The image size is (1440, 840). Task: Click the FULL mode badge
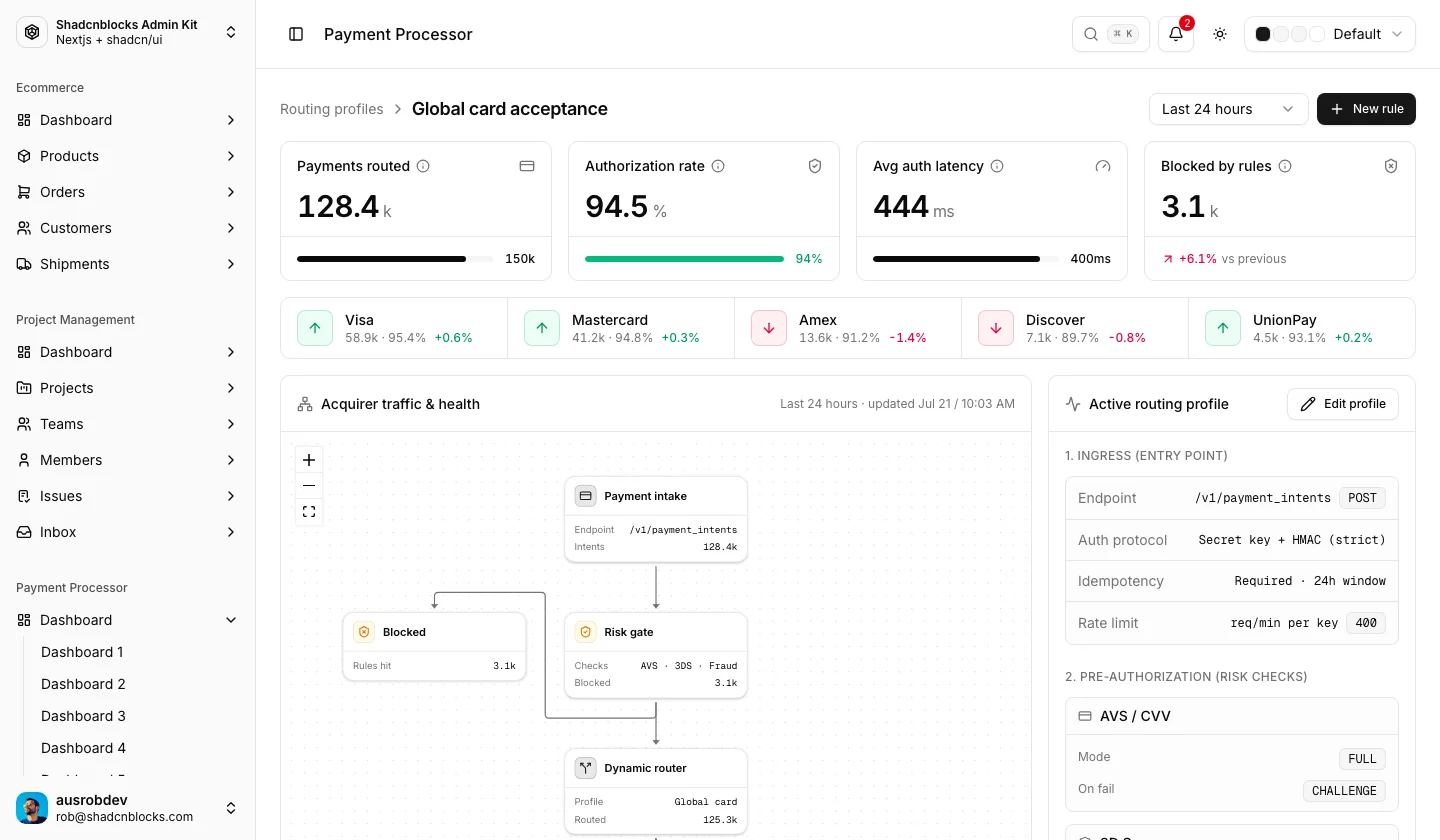(1362, 759)
